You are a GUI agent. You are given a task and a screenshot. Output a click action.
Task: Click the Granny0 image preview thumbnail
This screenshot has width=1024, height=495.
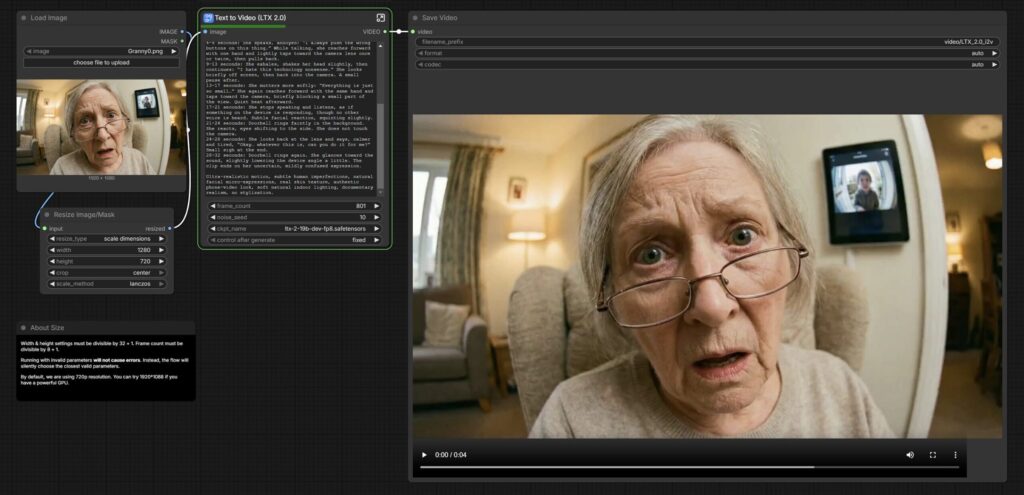coord(101,127)
